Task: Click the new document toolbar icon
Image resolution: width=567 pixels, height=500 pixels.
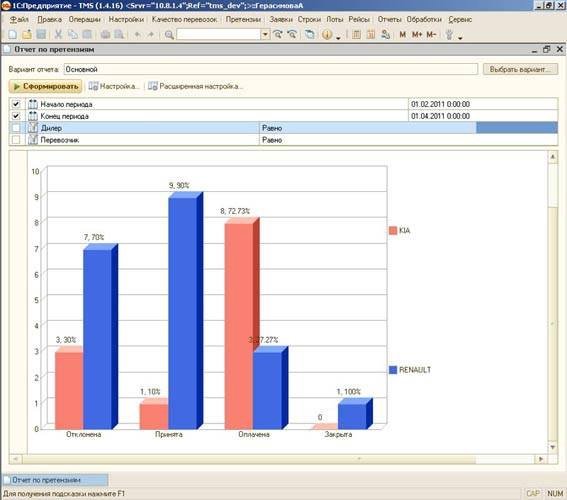Action: (12, 34)
